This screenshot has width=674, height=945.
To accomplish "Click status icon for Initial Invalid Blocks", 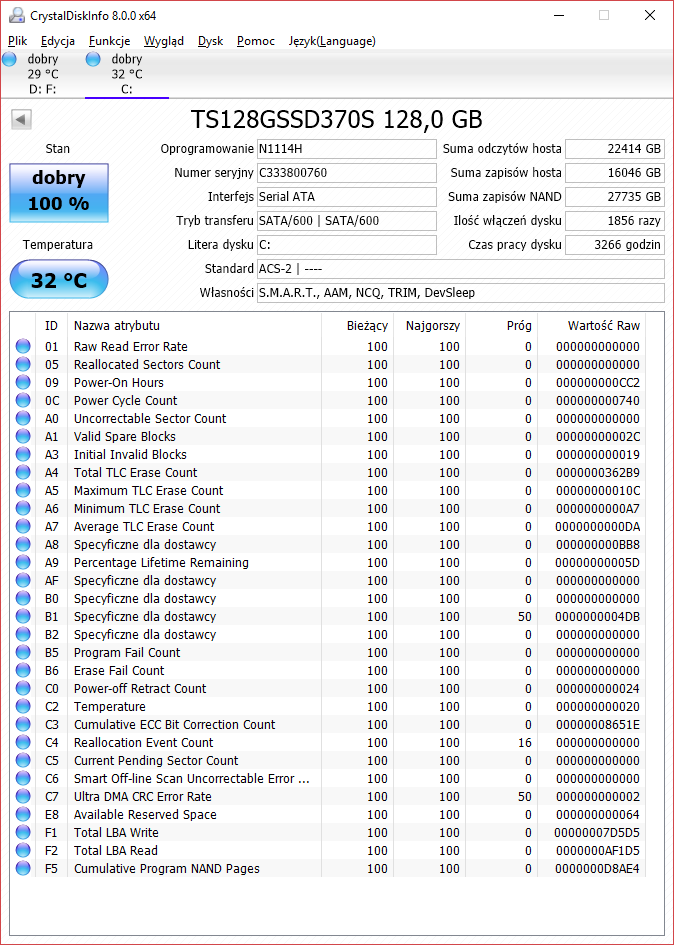I will tap(23, 454).
